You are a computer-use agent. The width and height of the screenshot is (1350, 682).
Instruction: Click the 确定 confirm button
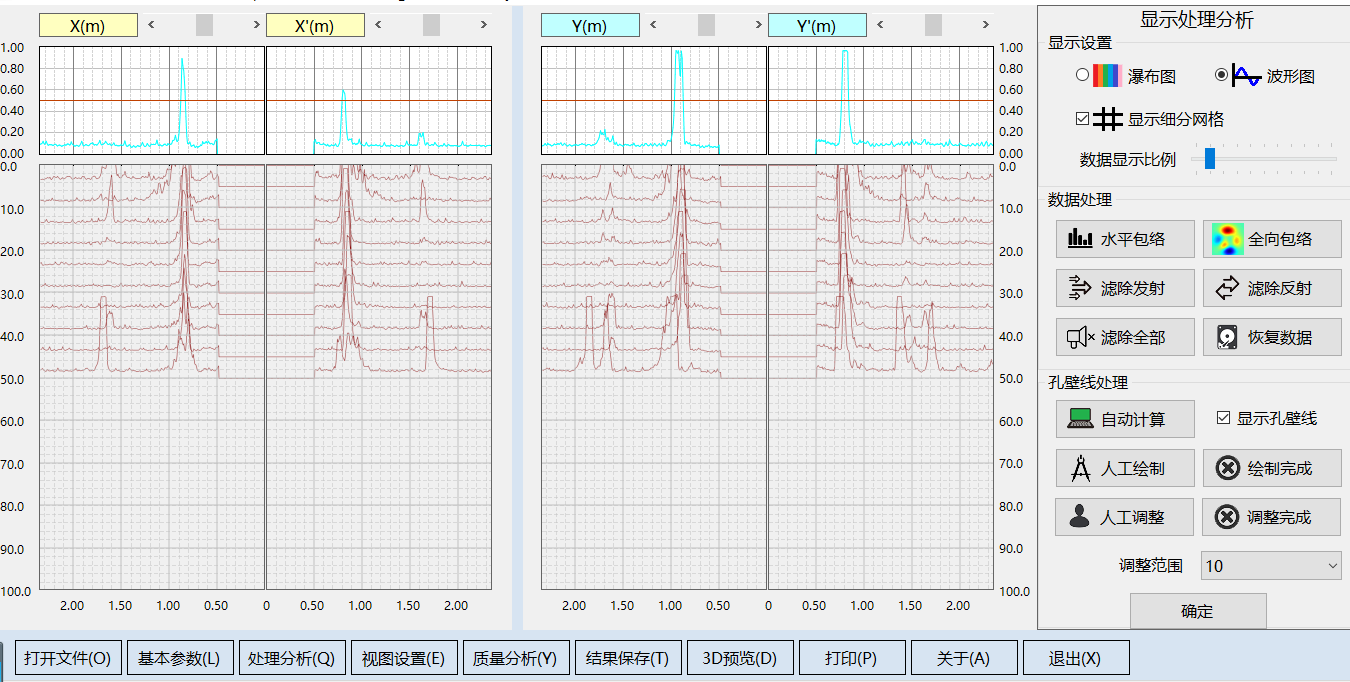pos(1198,611)
